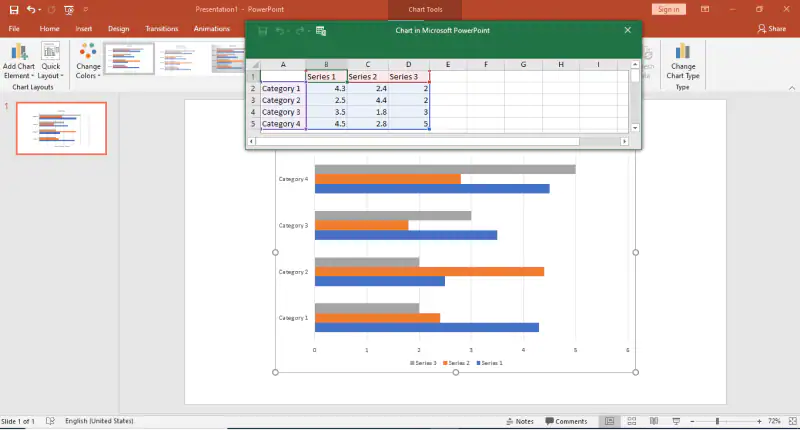This screenshot has height=430, width=800.
Task: Click English (United States) language indicator
Action: point(99,421)
